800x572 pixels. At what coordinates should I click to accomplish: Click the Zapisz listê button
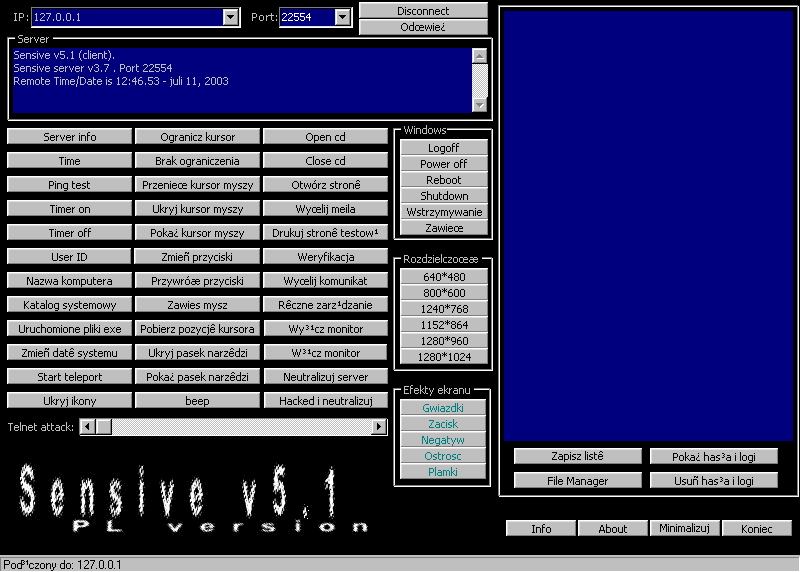pos(578,456)
